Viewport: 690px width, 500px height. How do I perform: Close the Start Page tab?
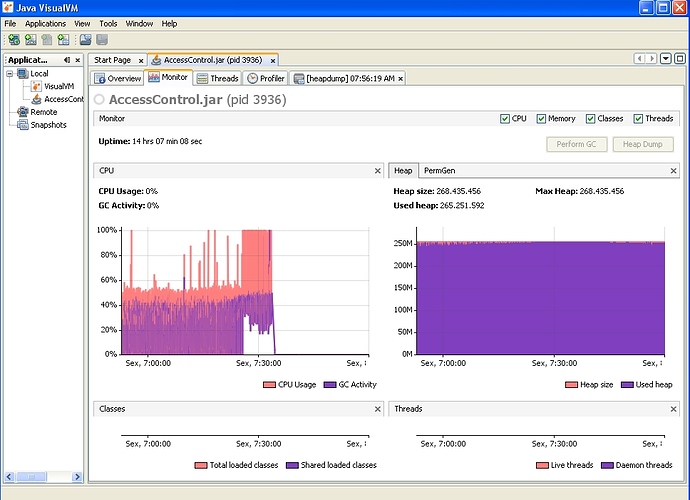tap(141, 61)
